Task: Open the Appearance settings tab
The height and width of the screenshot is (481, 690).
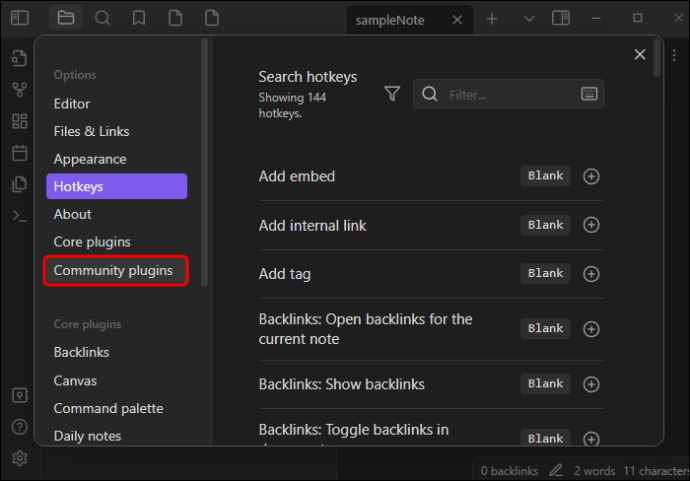Action: 116,159
